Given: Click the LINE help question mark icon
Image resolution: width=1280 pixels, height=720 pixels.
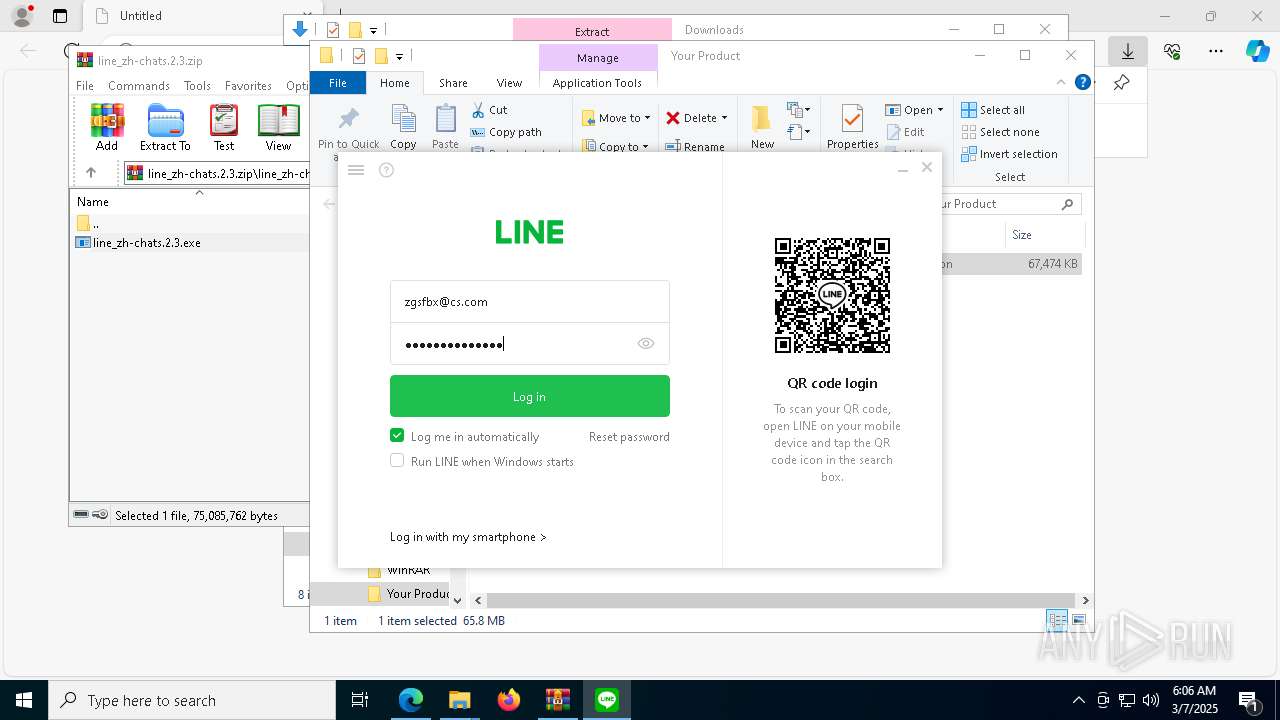Looking at the screenshot, I should coord(387,170).
